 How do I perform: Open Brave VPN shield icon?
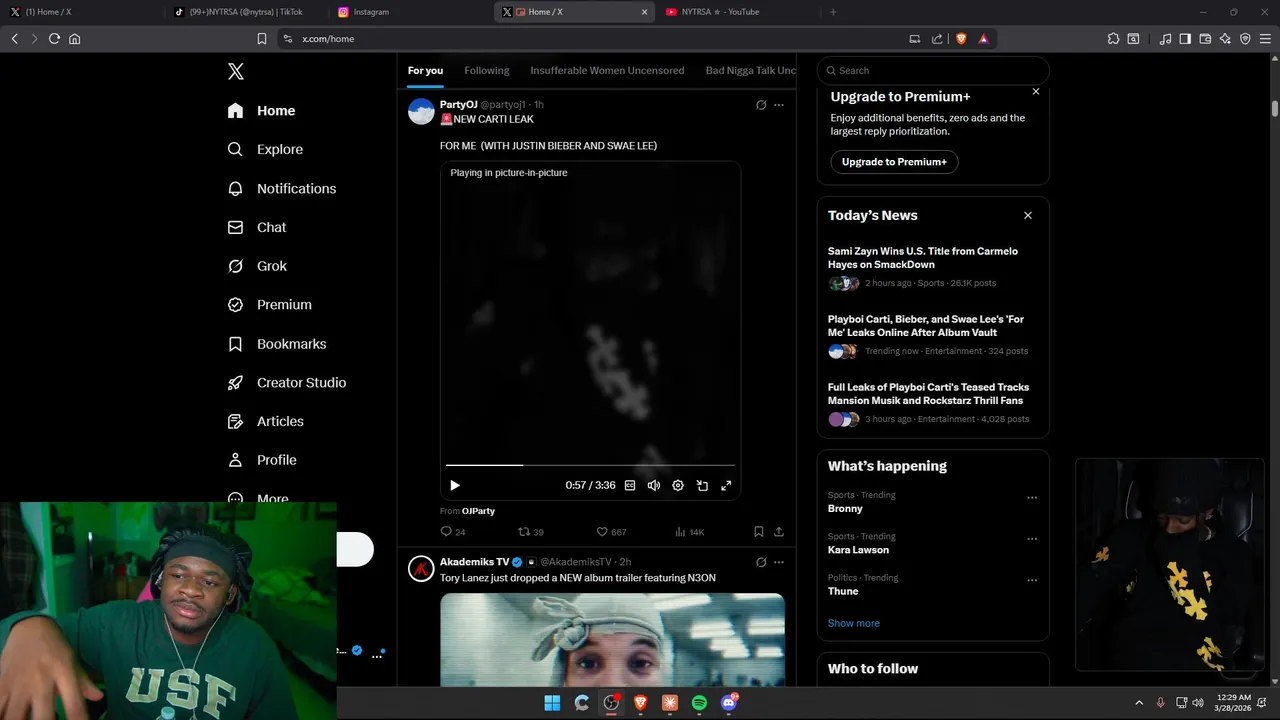click(1245, 39)
